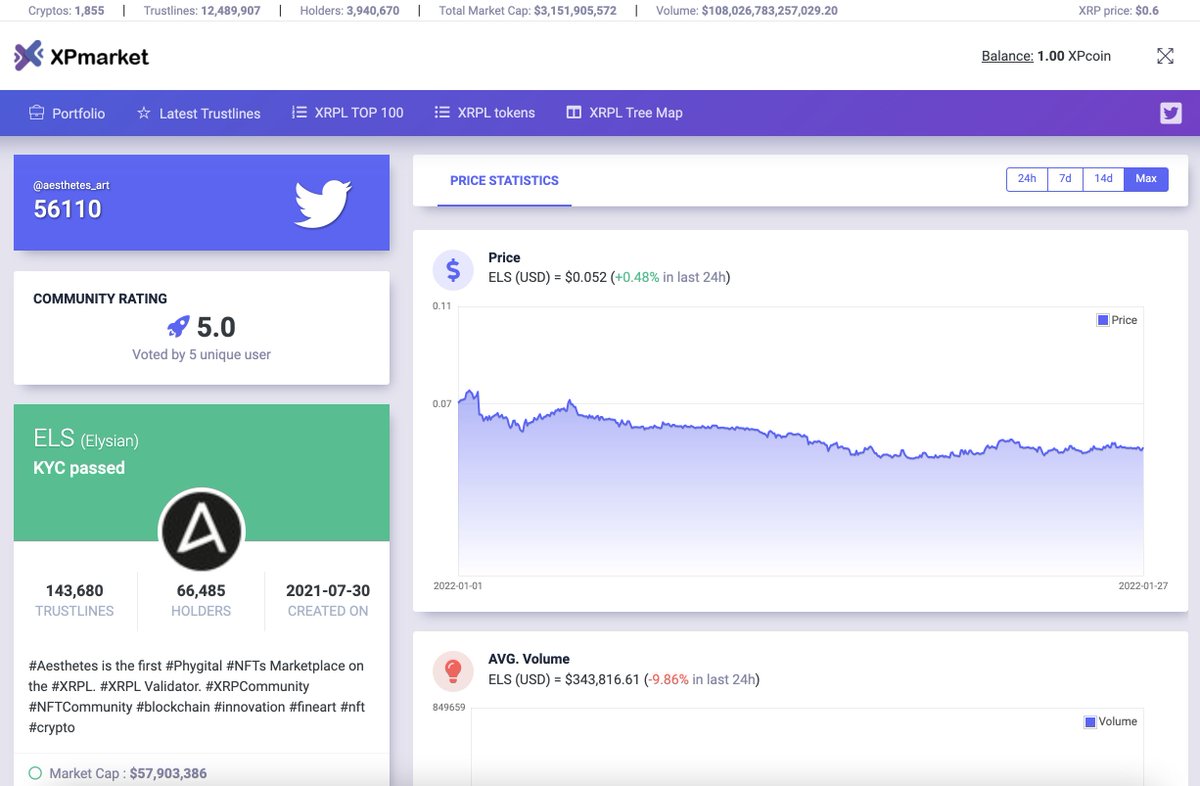Click the 143,680 trustlines figure
1200x786 pixels.
point(75,591)
